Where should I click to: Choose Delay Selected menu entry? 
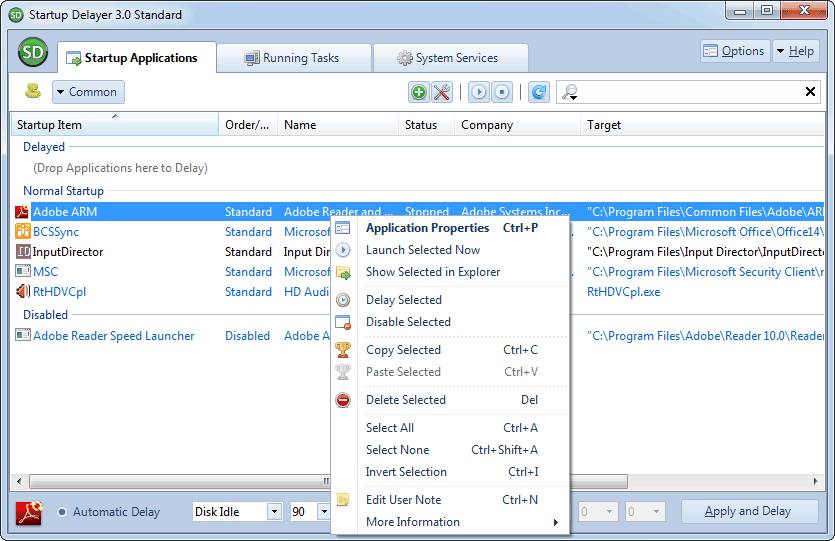452,300
